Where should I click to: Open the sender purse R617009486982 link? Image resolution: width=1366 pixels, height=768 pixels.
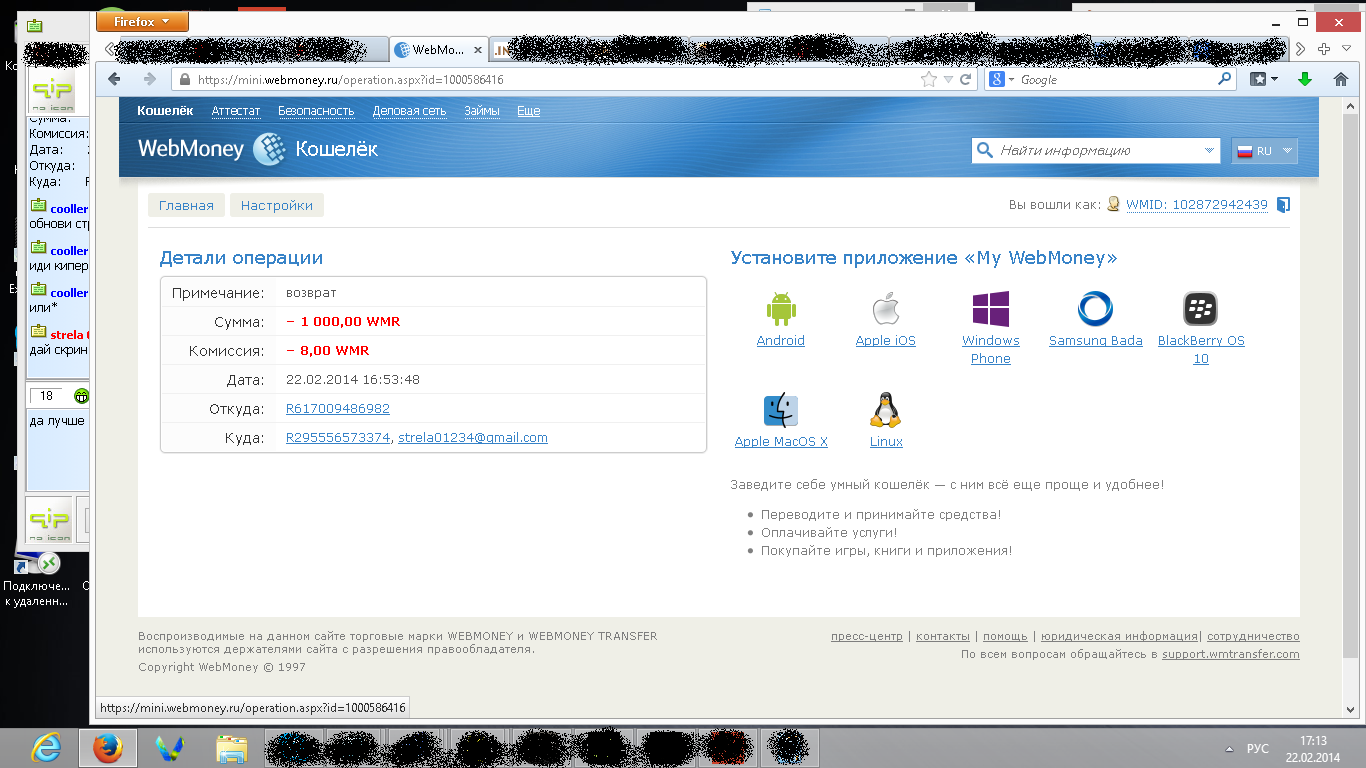338,409
